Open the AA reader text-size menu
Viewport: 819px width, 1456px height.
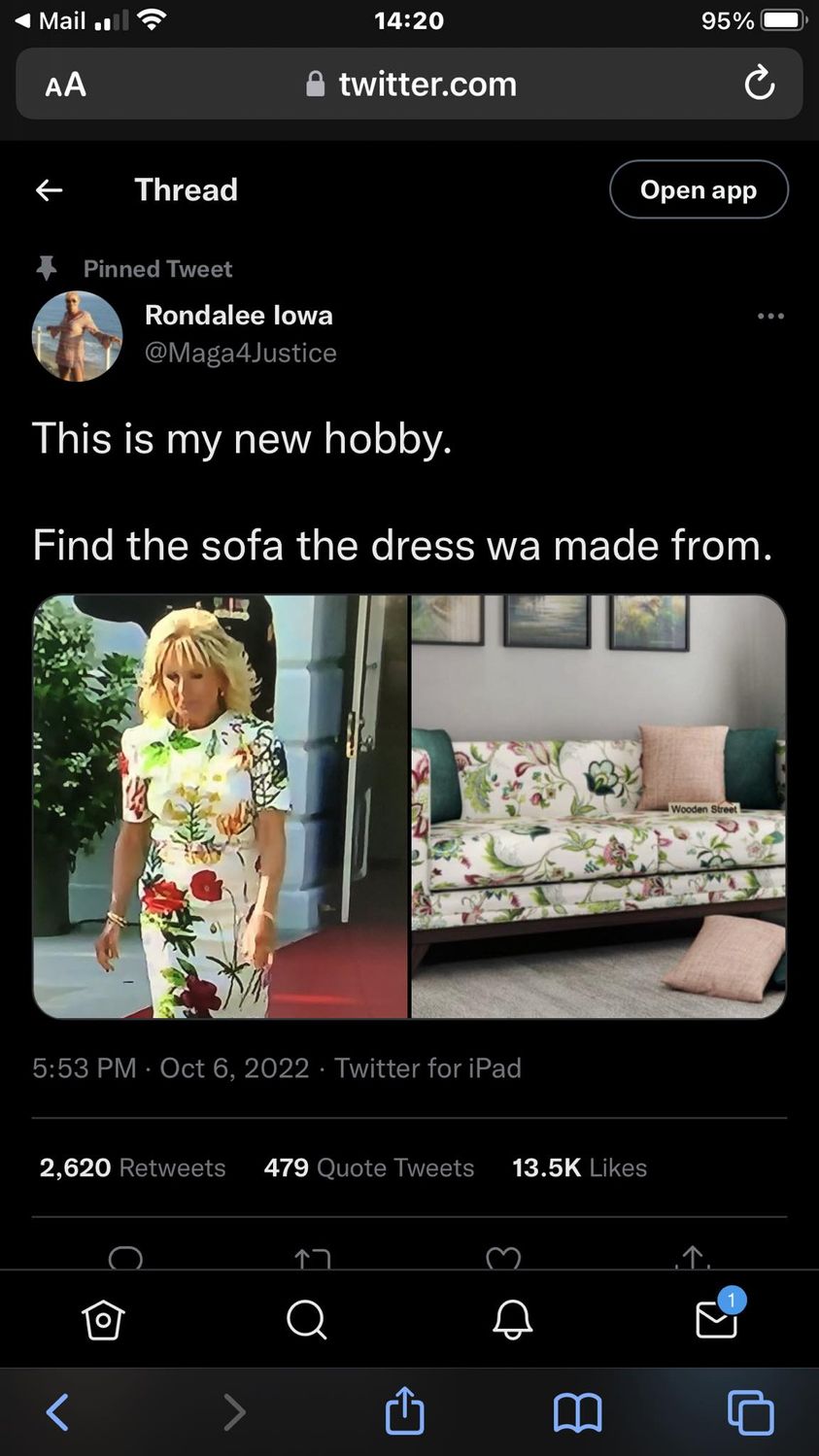point(66,85)
